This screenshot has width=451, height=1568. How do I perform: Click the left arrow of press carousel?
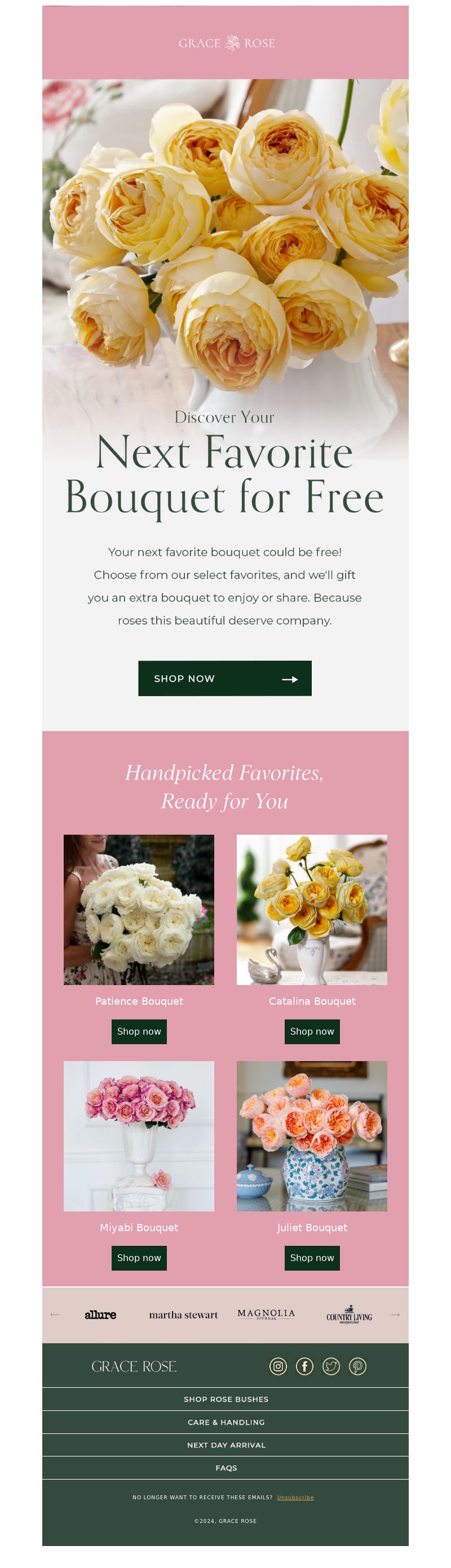tap(55, 1315)
